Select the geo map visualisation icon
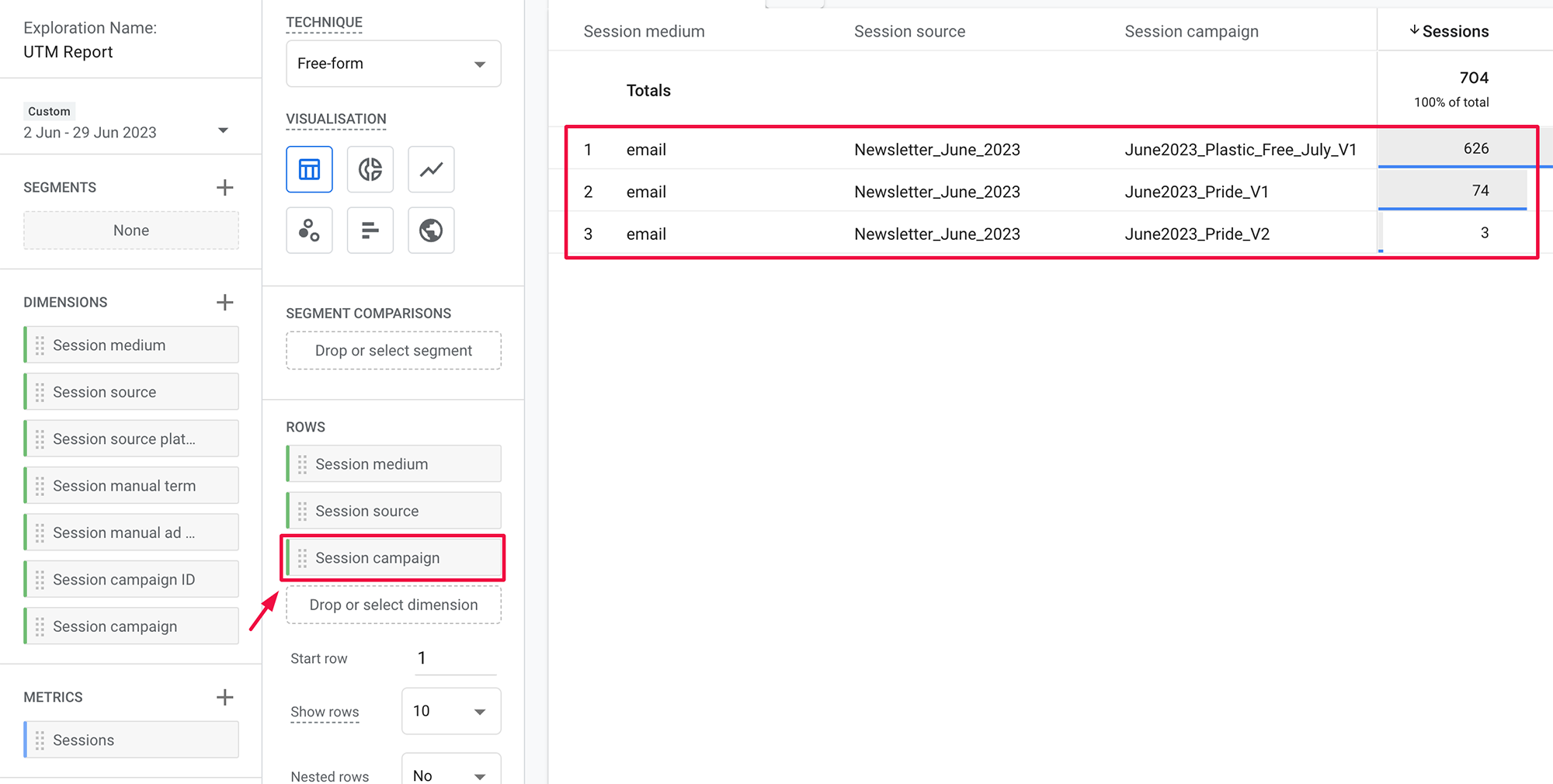 tap(431, 231)
